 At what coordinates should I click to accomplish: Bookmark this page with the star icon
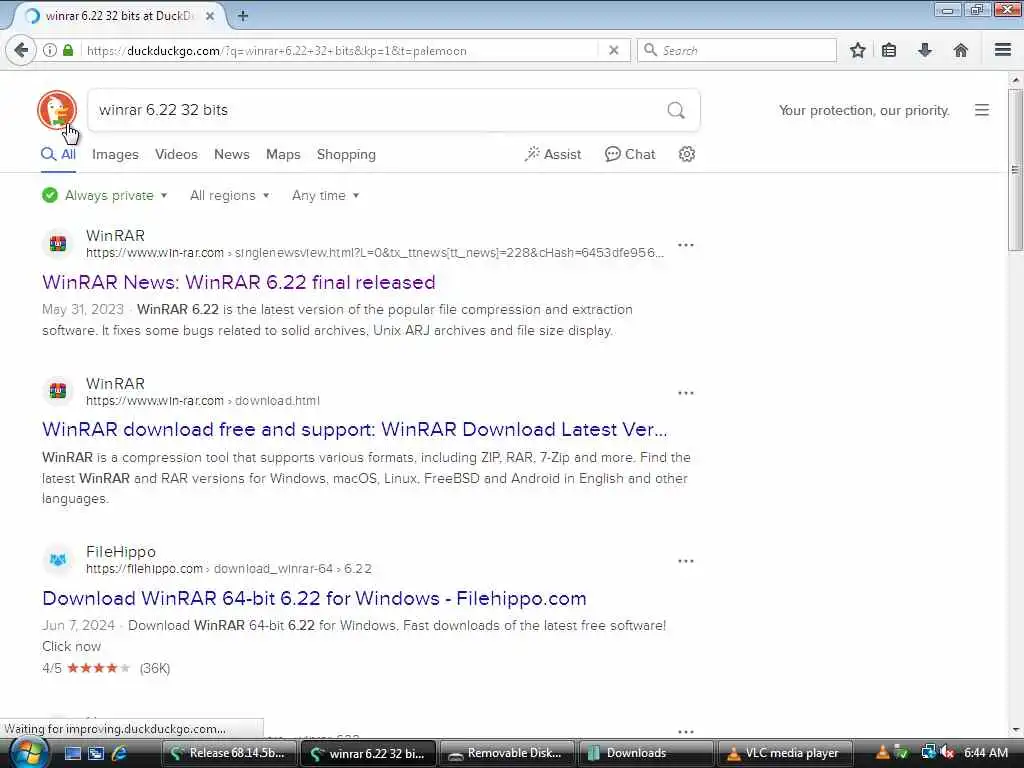point(857,50)
